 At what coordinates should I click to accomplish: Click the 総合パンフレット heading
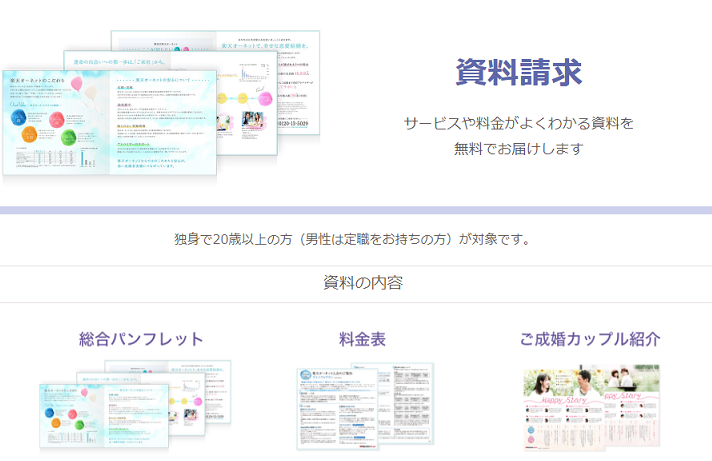point(141,339)
